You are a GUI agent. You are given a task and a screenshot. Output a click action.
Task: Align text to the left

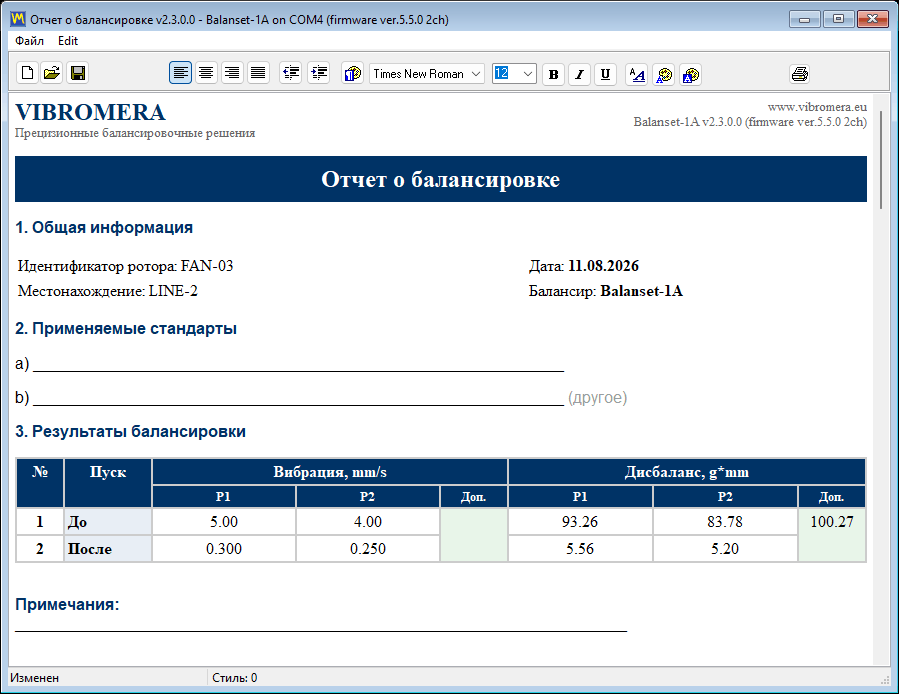click(181, 73)
